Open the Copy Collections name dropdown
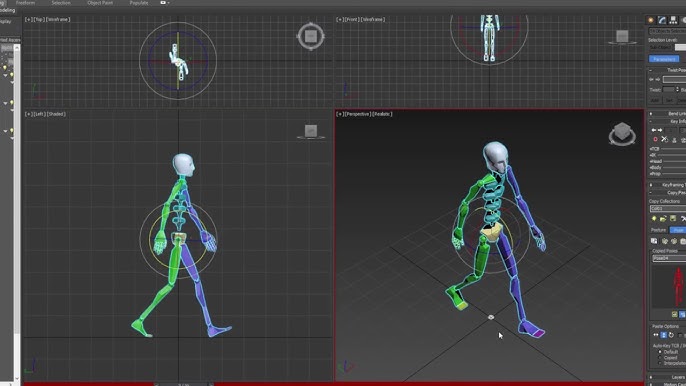This screenshot has height=386, width=686. (668, 209)
